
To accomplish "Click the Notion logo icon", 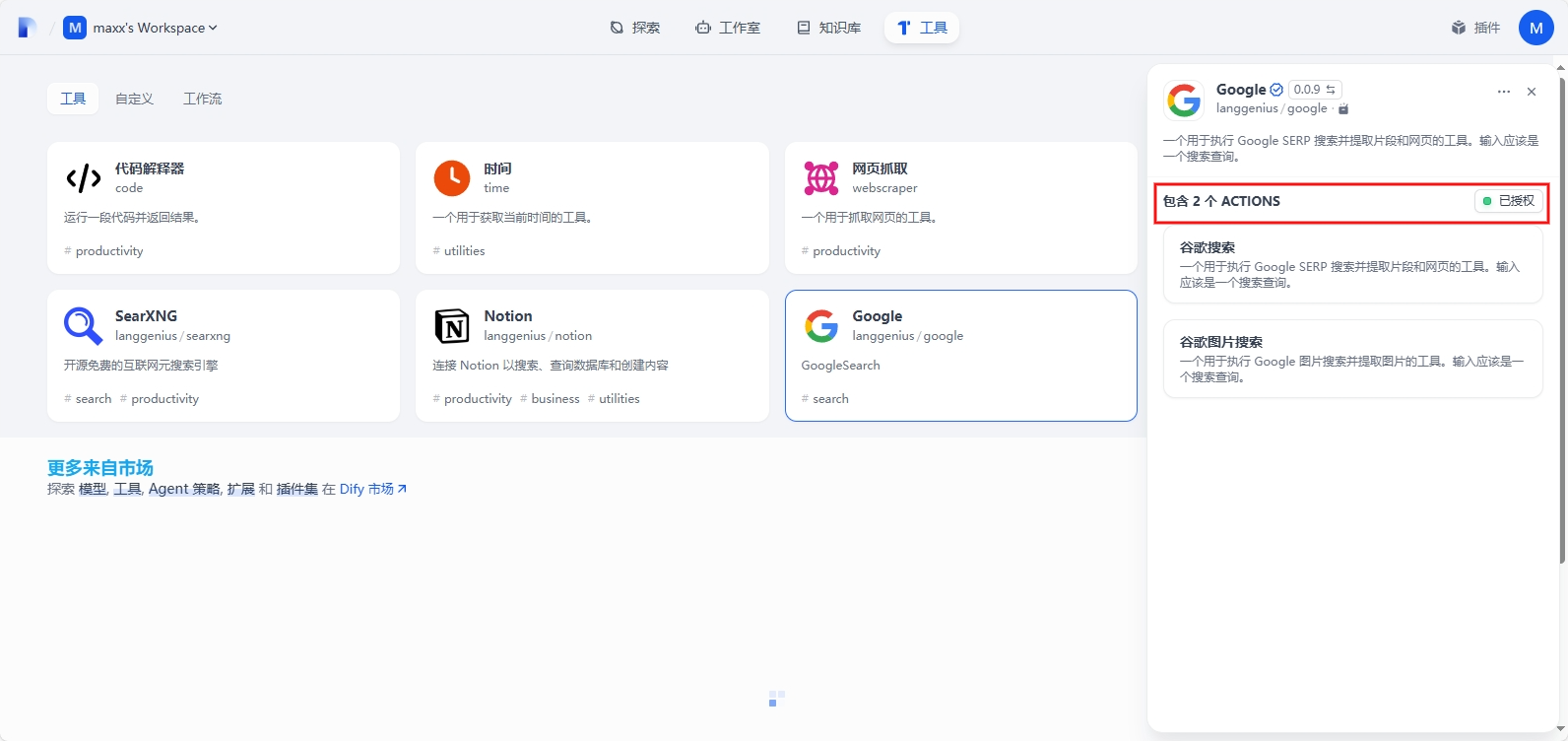I will tap(452, 326).
